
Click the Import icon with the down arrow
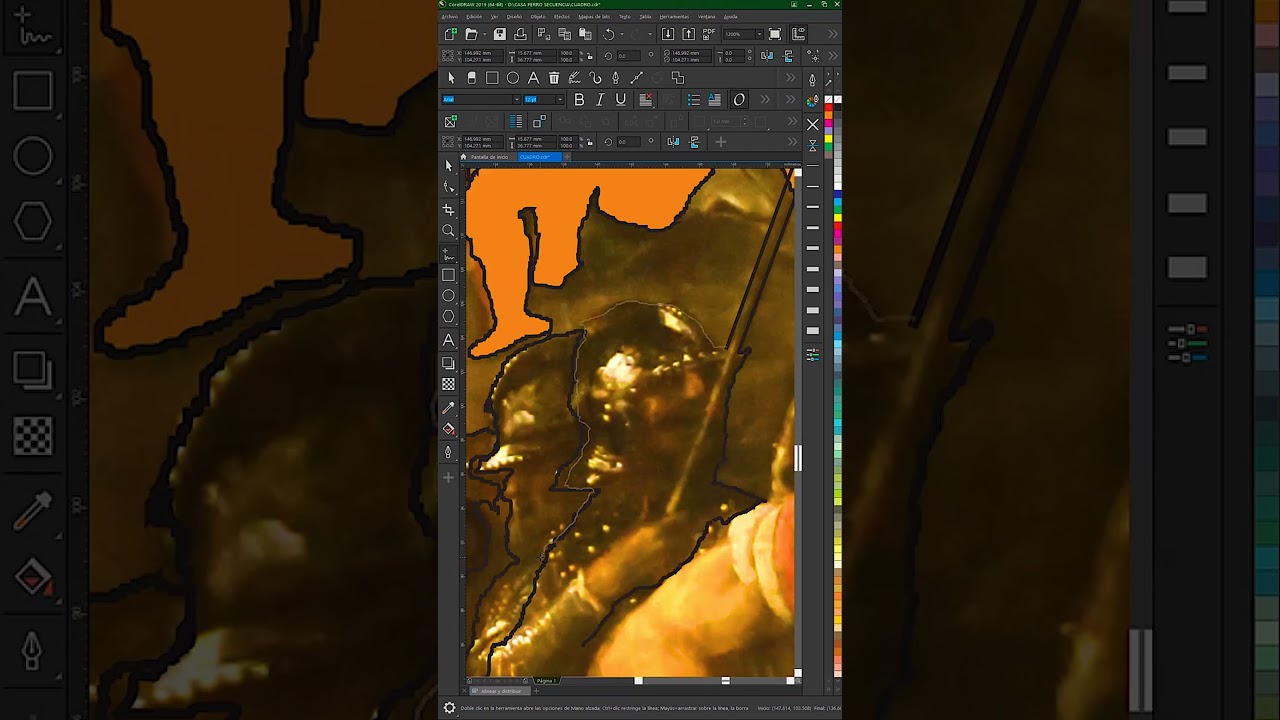668,34
